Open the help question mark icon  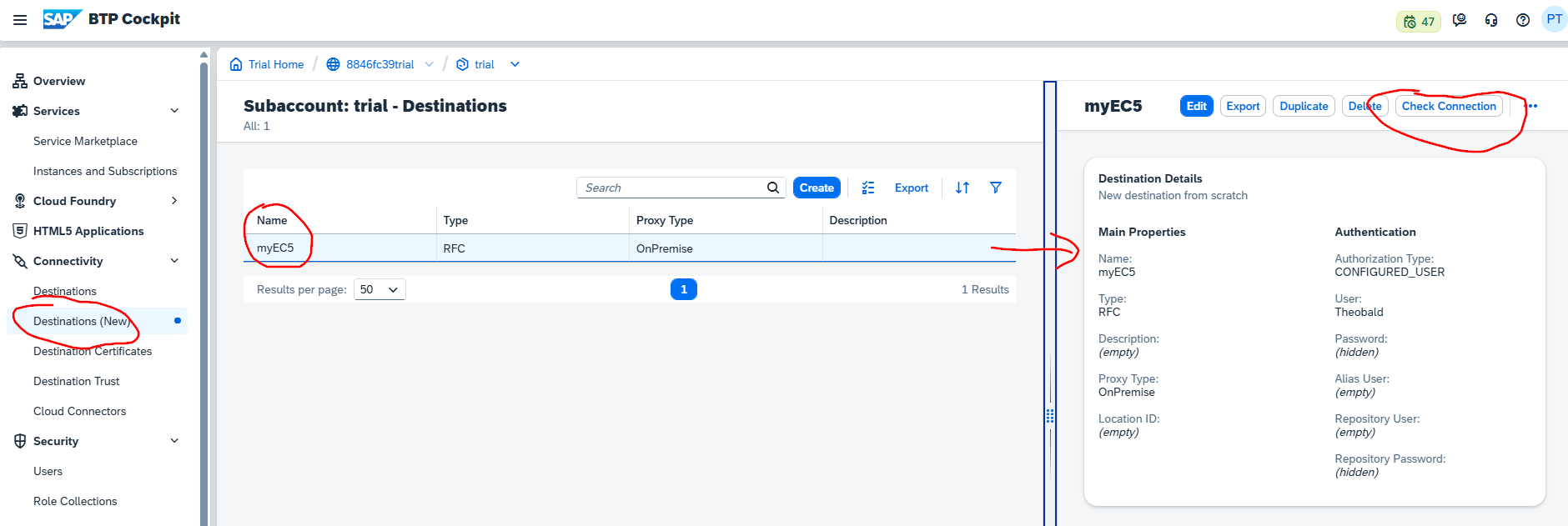1523,20
